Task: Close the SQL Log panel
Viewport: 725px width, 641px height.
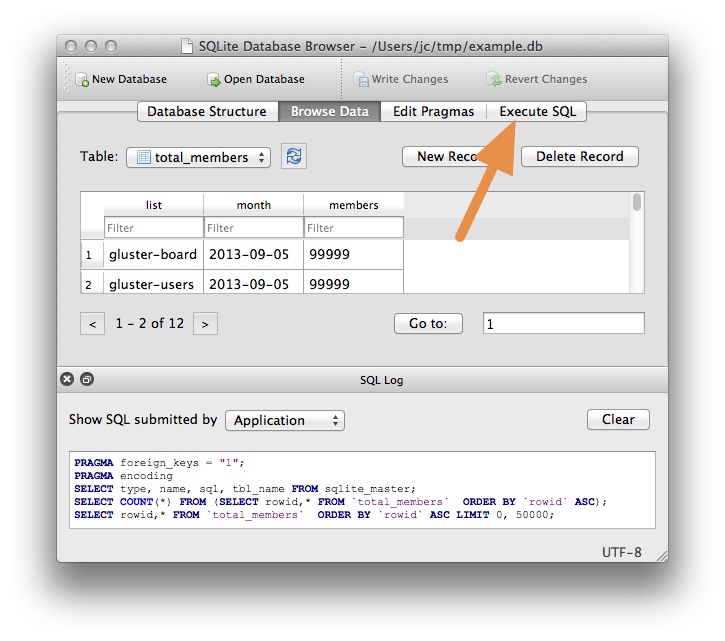Action: 67,379
